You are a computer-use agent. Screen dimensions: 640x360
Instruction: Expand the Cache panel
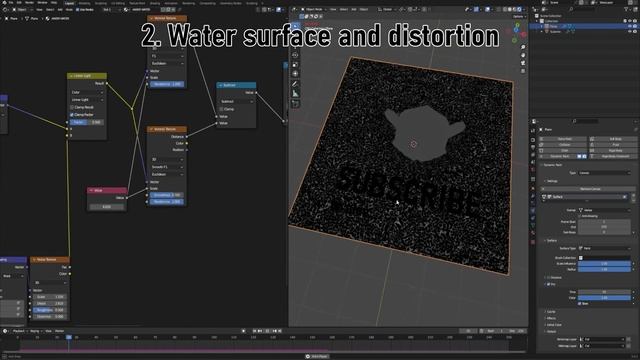551,312
